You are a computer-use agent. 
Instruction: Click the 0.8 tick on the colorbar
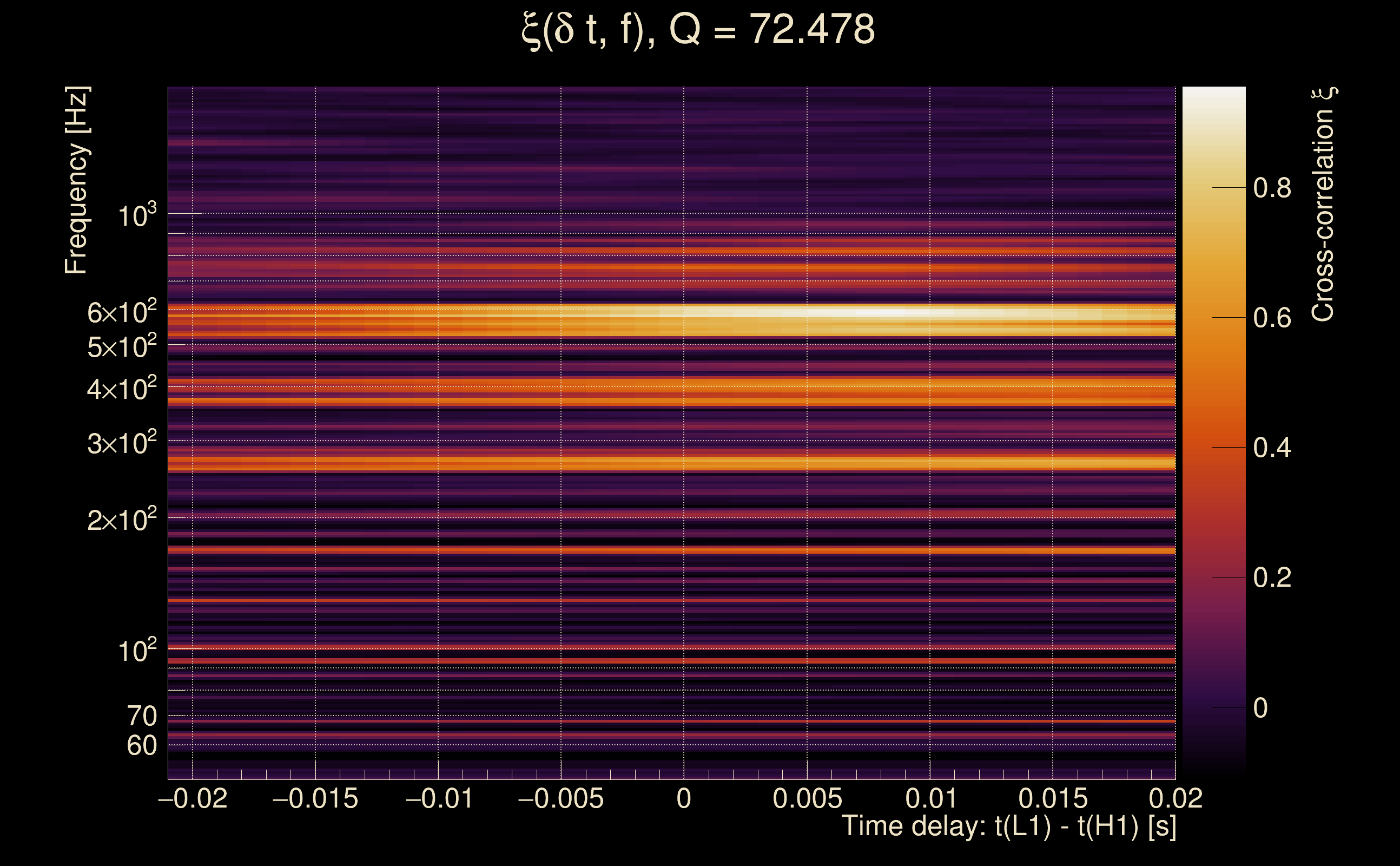click(1272, 188)
